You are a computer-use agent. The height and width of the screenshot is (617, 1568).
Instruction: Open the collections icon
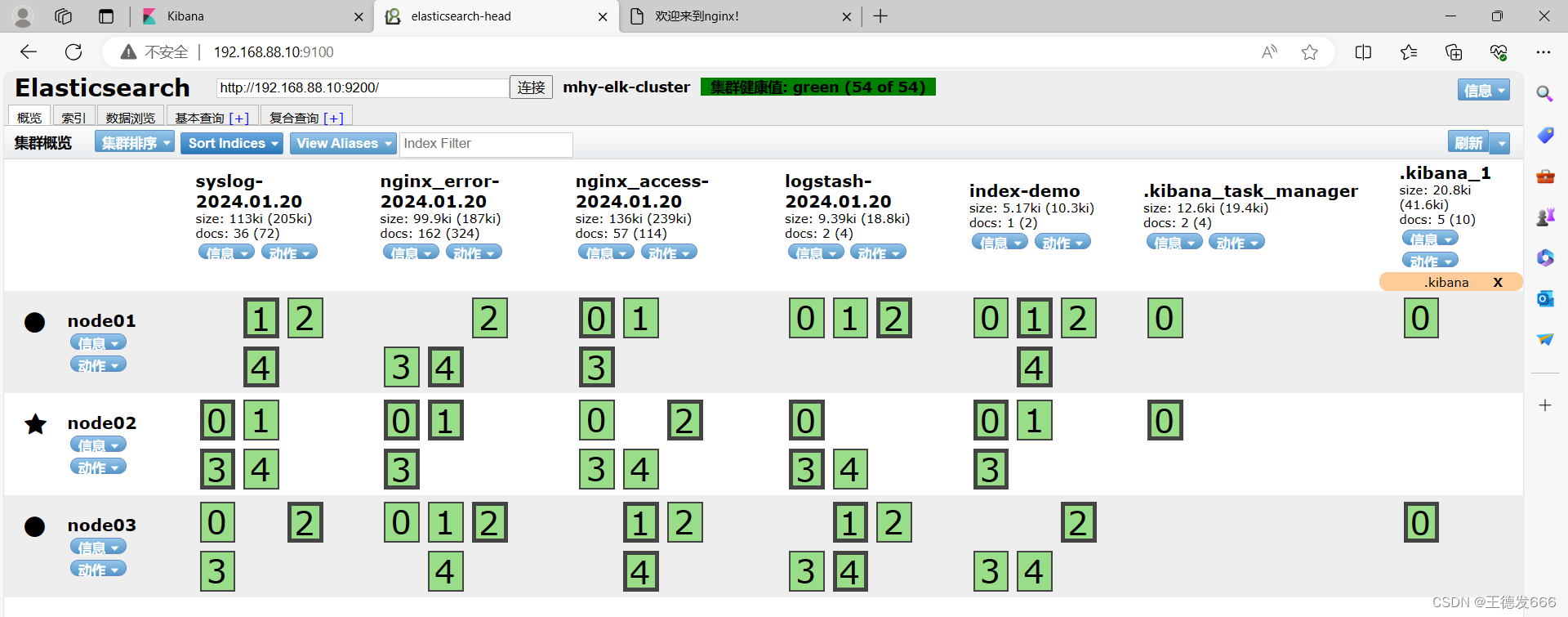coord(1454,52)
